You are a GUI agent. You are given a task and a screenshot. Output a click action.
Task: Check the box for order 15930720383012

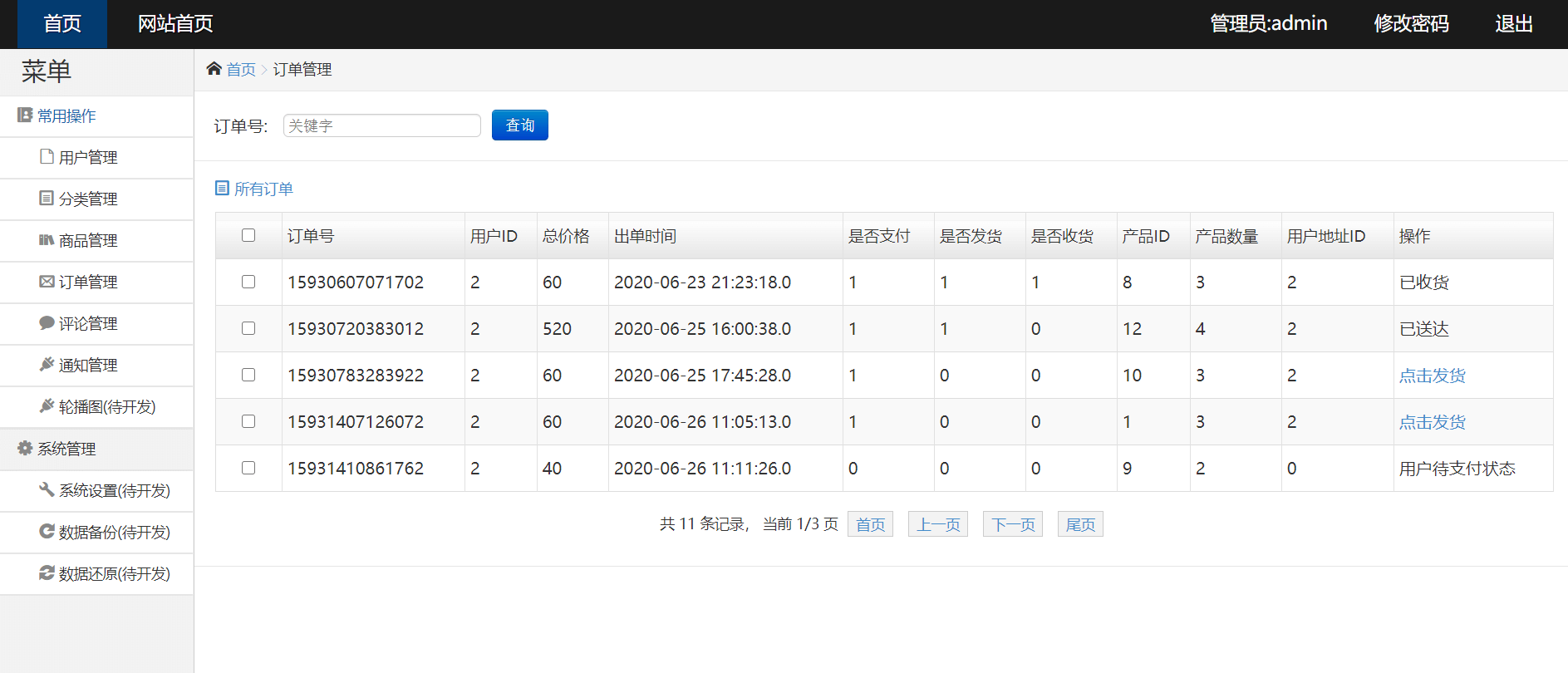click(248, 328)
